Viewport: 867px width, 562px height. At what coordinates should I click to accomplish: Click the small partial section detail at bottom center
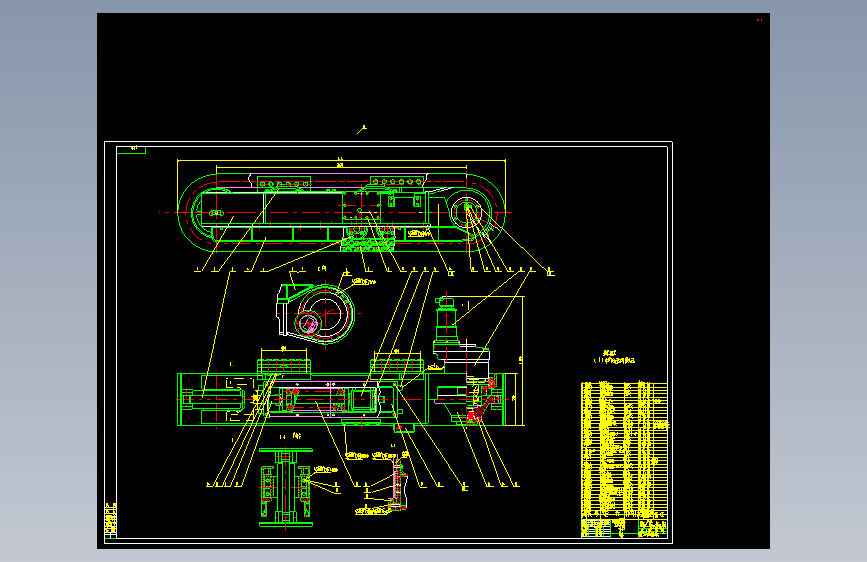pyautogui.click(x=398, y=482)
